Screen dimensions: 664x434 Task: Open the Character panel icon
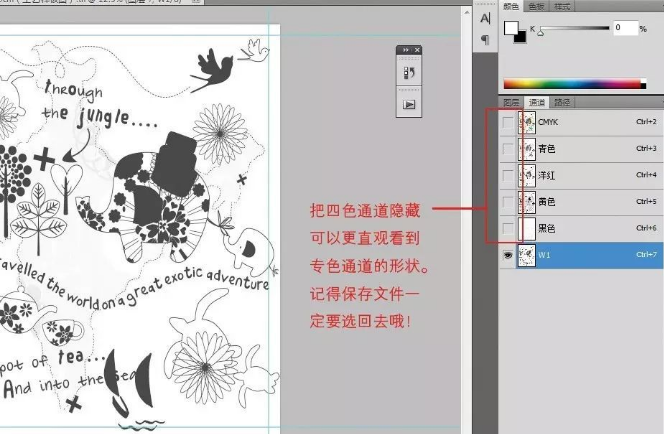(485, 18)
